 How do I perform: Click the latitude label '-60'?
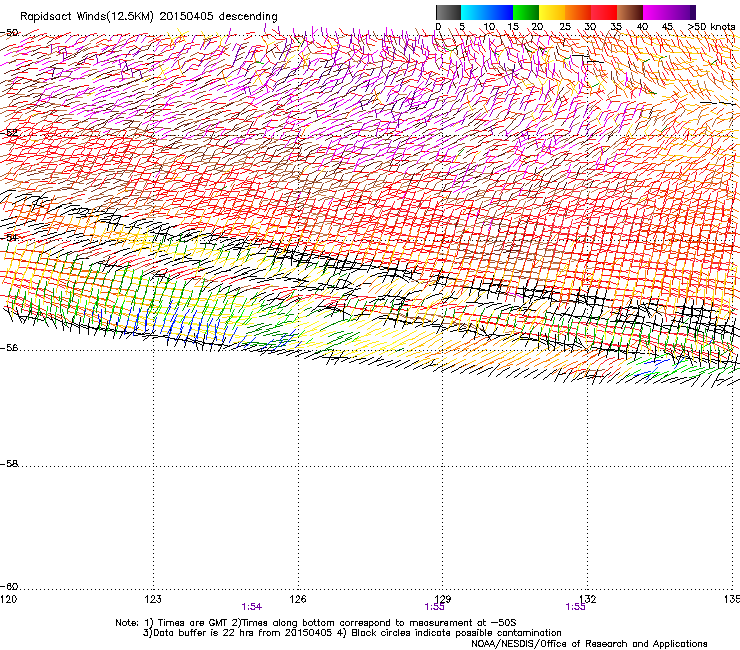click(x=9, y=586)
